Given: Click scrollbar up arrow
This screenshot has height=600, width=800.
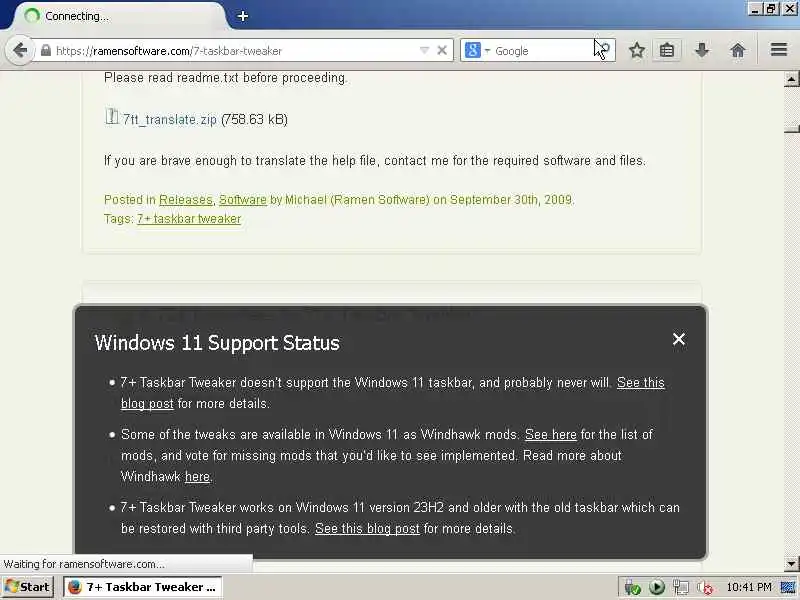Looking at the screenshot, I should click(791, 79).
